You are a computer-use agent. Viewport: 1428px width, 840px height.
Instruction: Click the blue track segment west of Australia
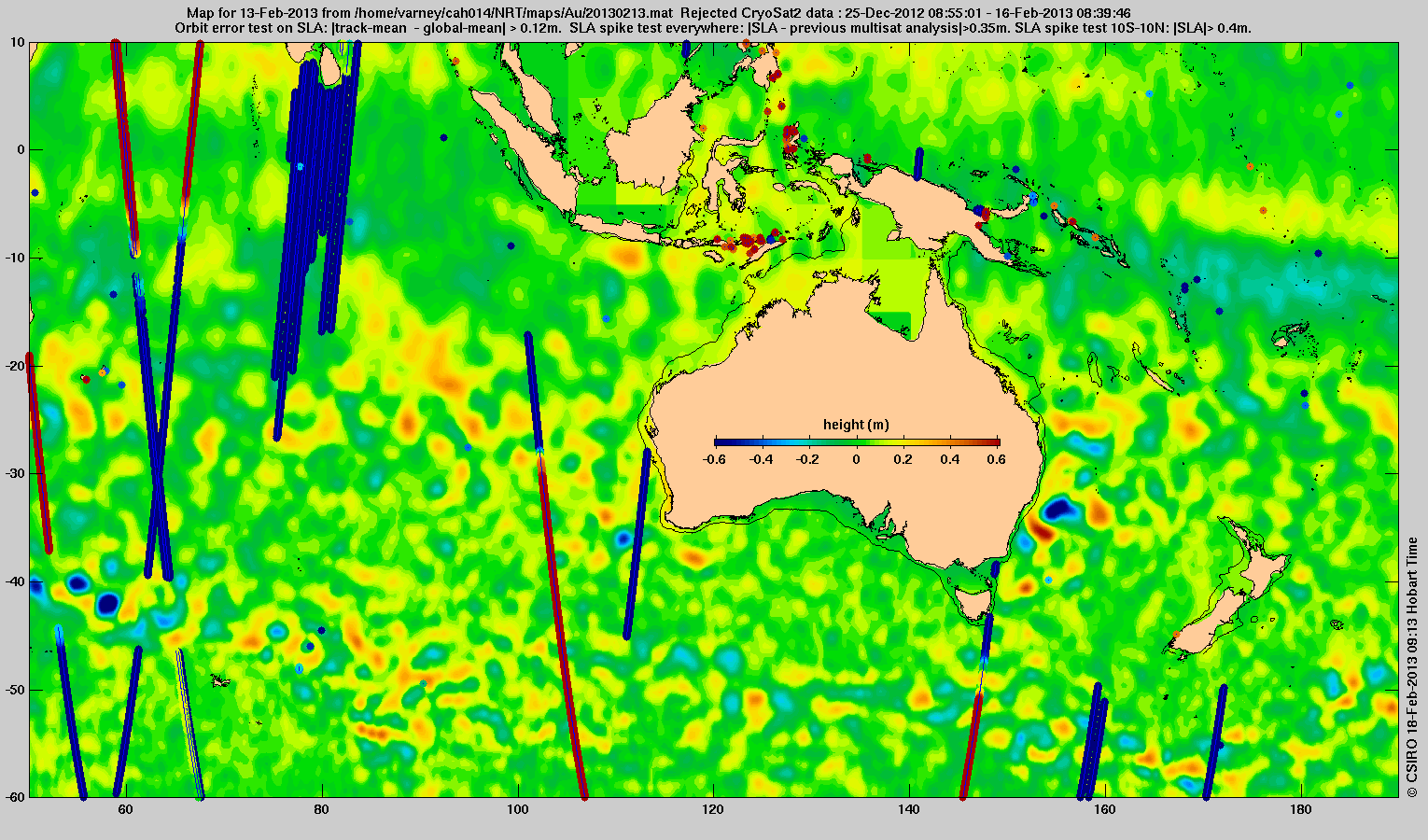[x=637, y=544]
